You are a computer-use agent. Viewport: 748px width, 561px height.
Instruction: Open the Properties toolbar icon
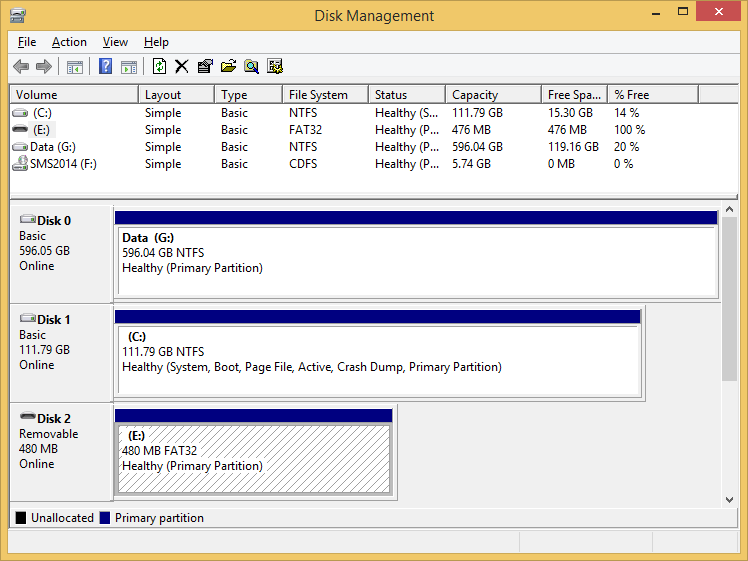[205, 66]
